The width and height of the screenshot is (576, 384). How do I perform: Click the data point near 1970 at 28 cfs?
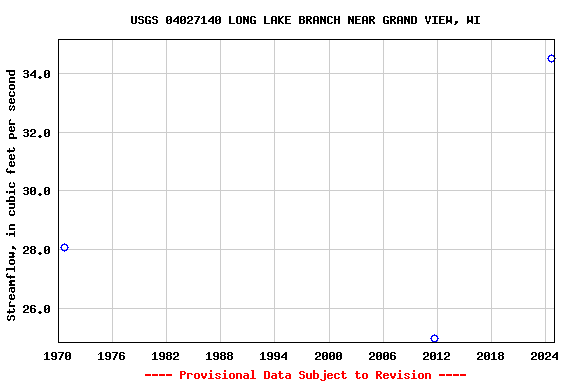pos(64,247)
